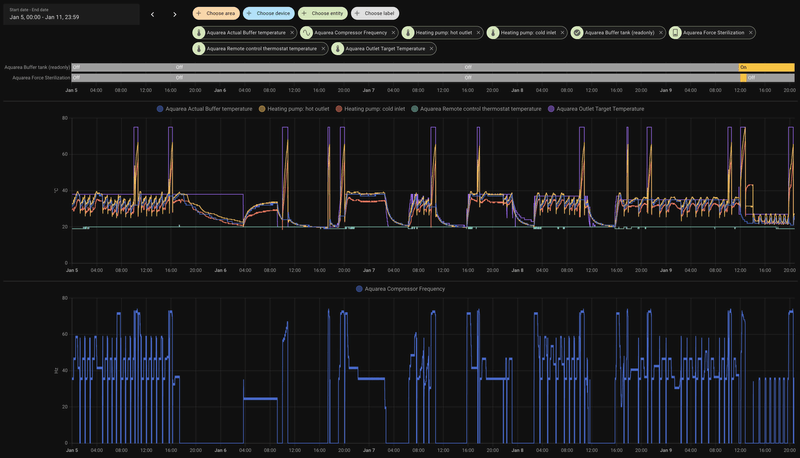Remove Aquarea Compressor Frequency chip
This screenshot has width=800, height=458.
(x=393, y=33)
